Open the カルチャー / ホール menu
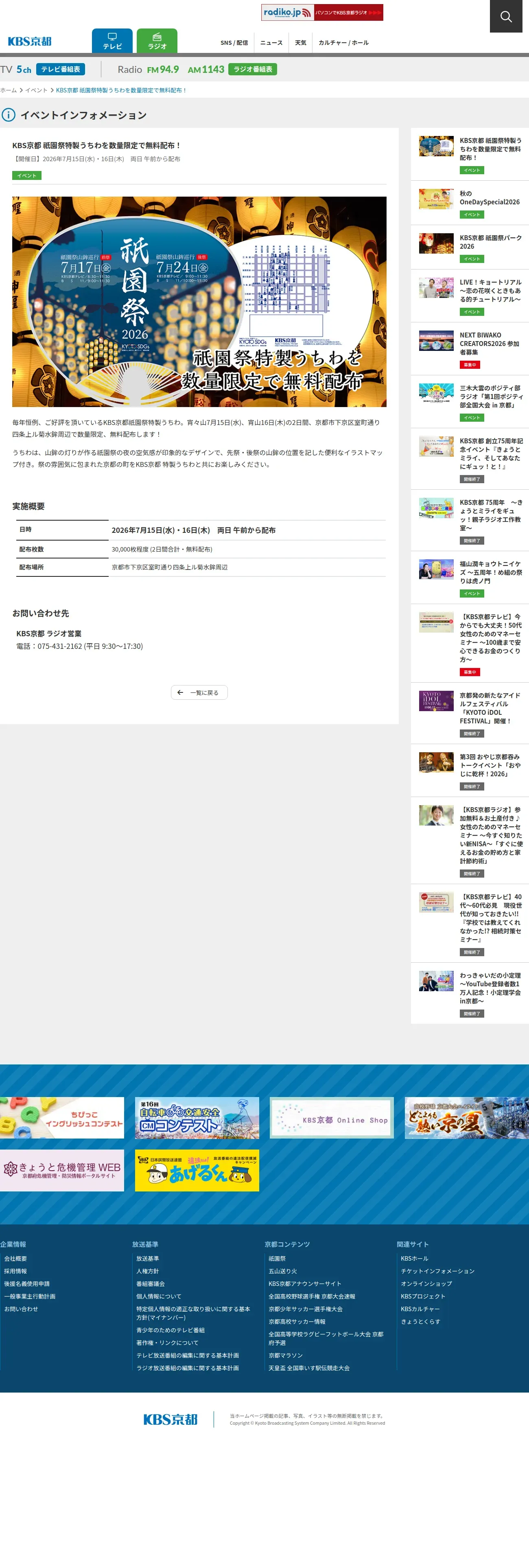529x1568 pixels. click(x=343, y=43)
